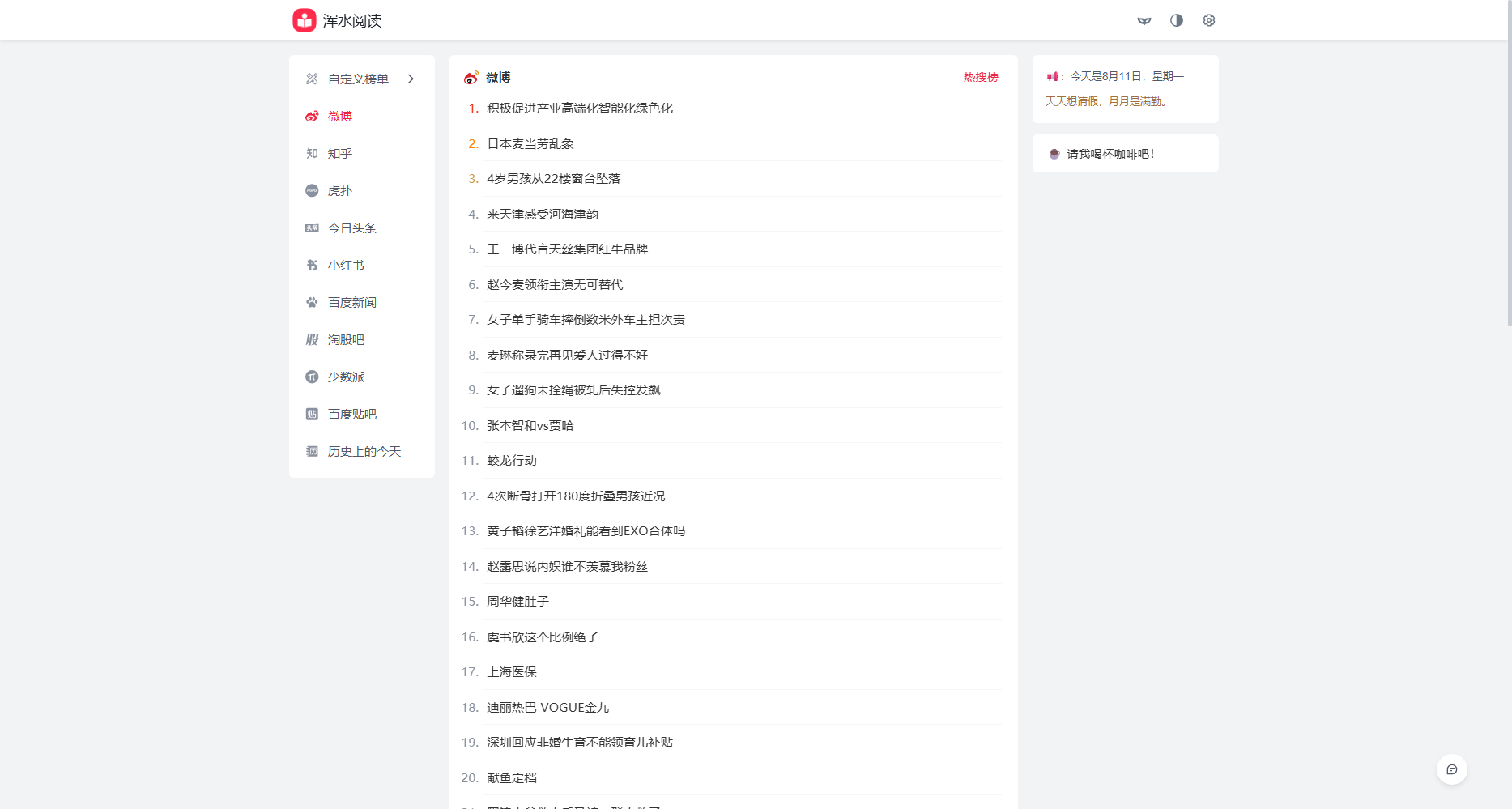
Task: Open settings gear icon in header
Action: tap(1209, 20)
